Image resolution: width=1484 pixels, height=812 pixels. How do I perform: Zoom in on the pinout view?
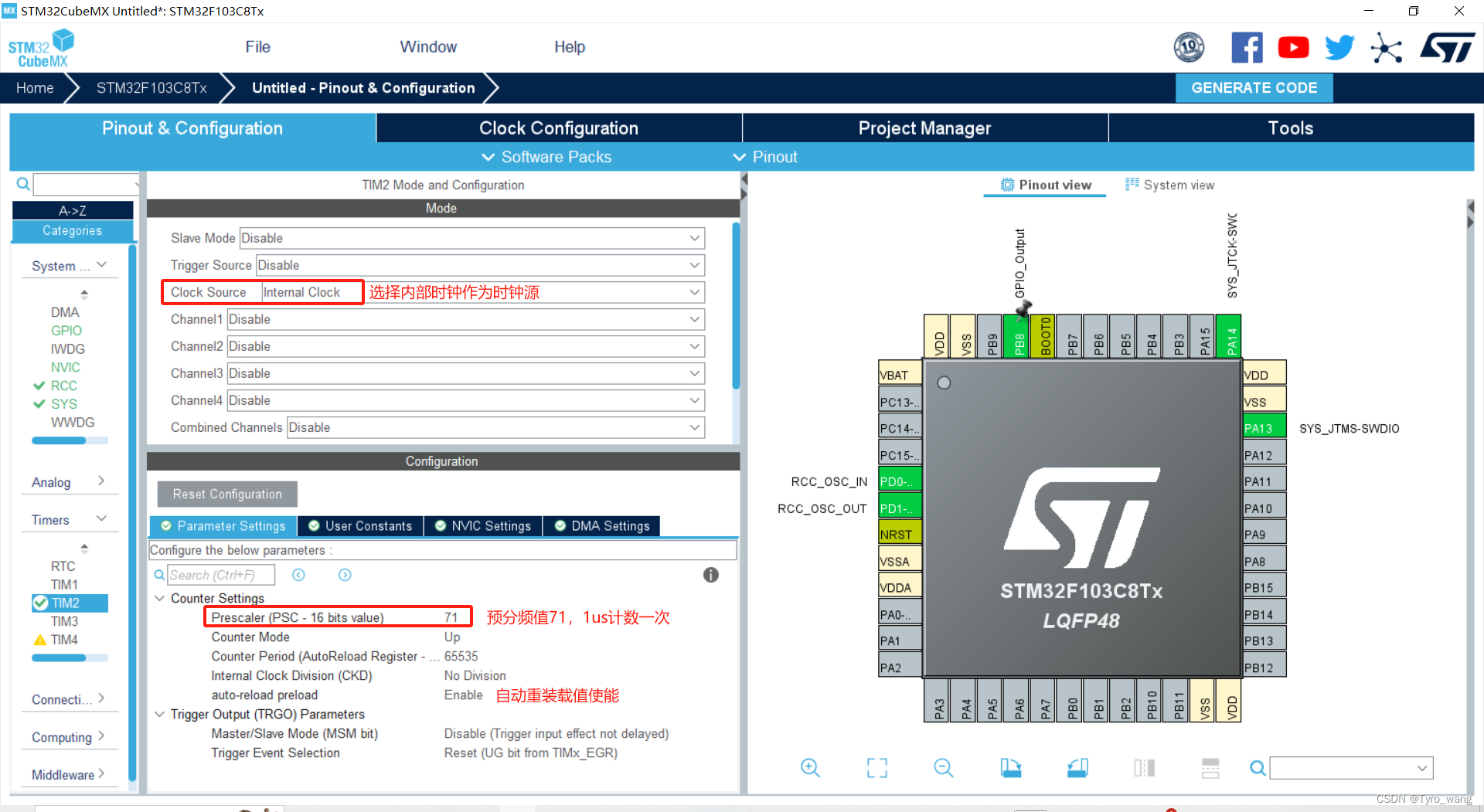click(x=810, y=767)
